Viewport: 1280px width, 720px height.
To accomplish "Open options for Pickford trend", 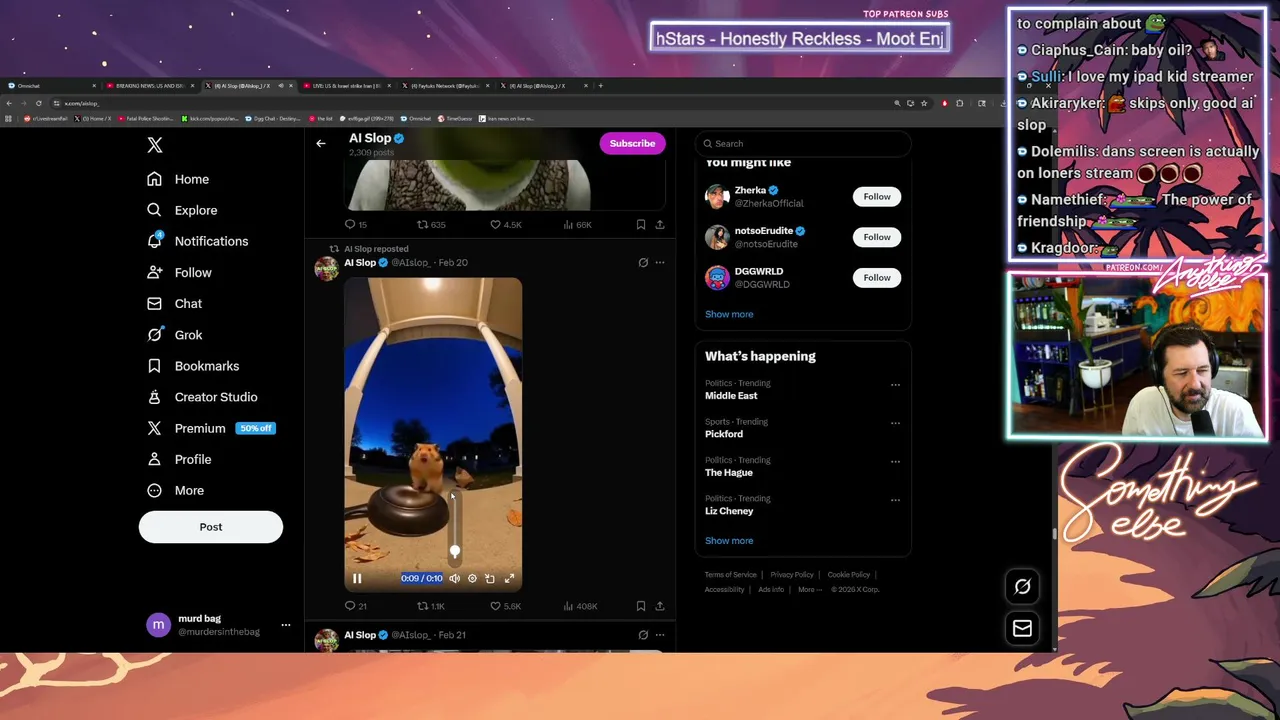I will [x=895, y=423].
